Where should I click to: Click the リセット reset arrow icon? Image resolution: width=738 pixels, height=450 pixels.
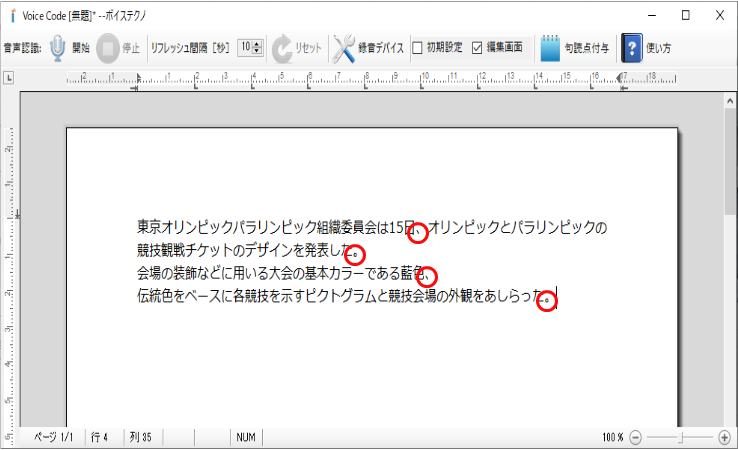pyautogui.click(x=282, y=48)
